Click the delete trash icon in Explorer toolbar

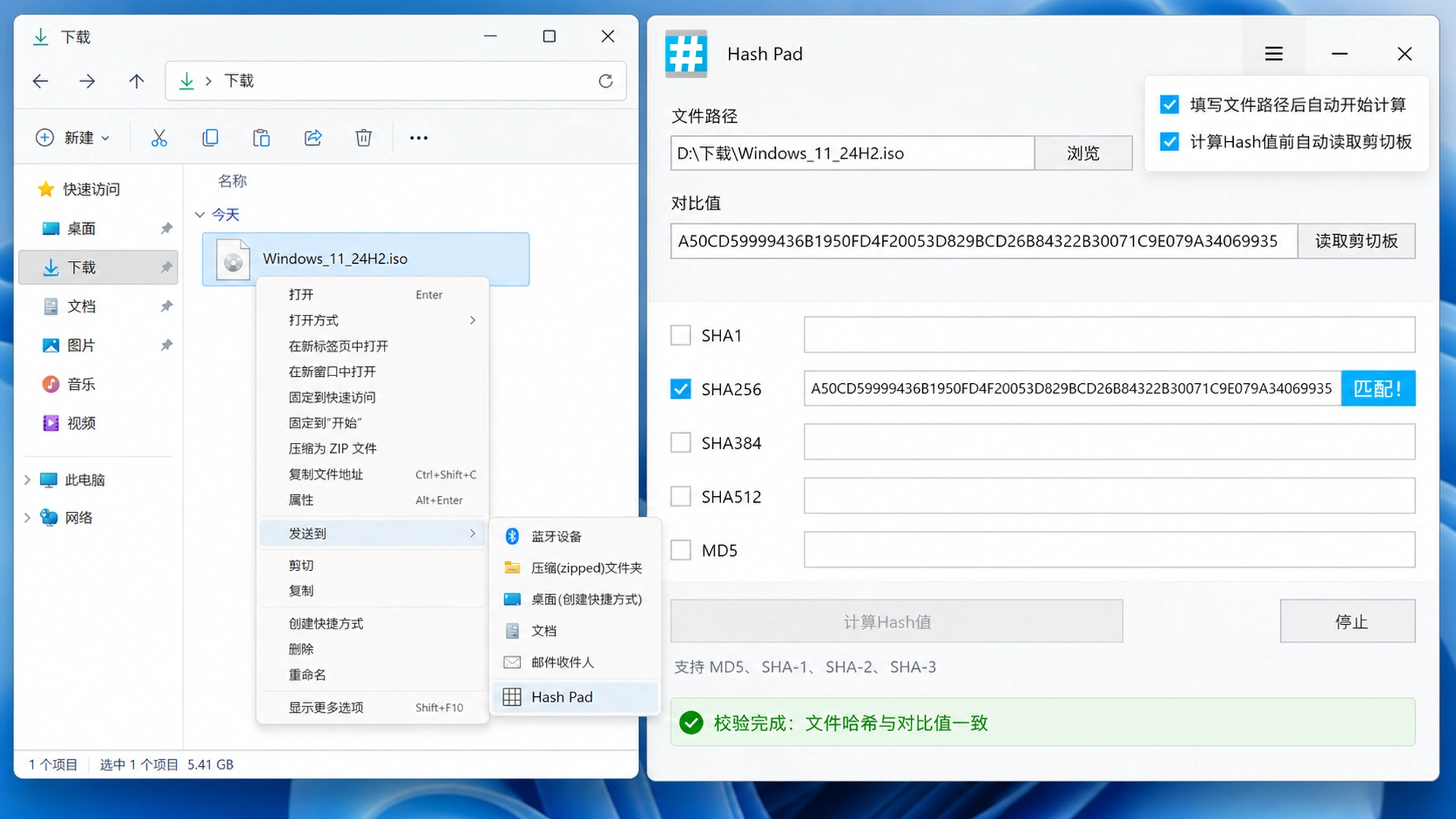(x=364, y=138)
